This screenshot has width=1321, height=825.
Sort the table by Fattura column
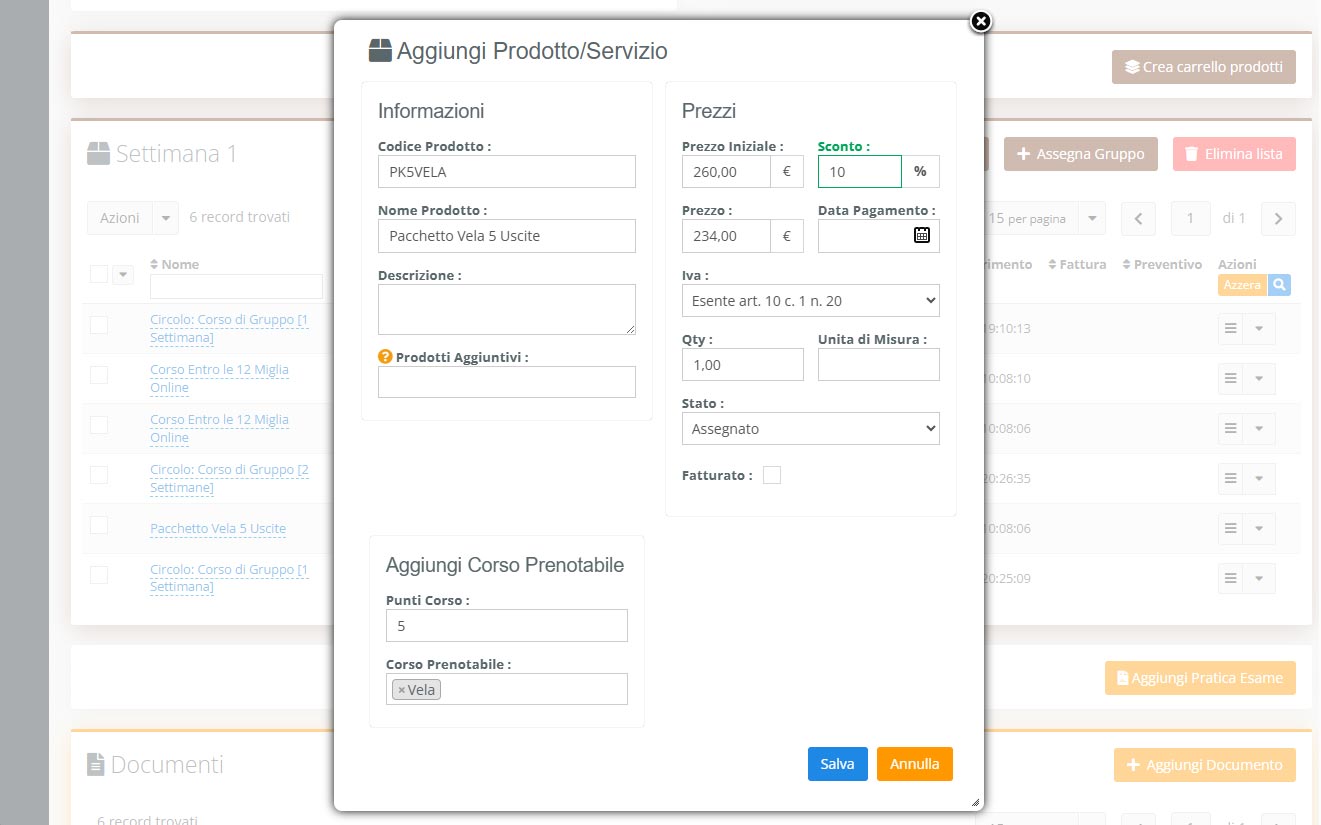coord(1077,265)
